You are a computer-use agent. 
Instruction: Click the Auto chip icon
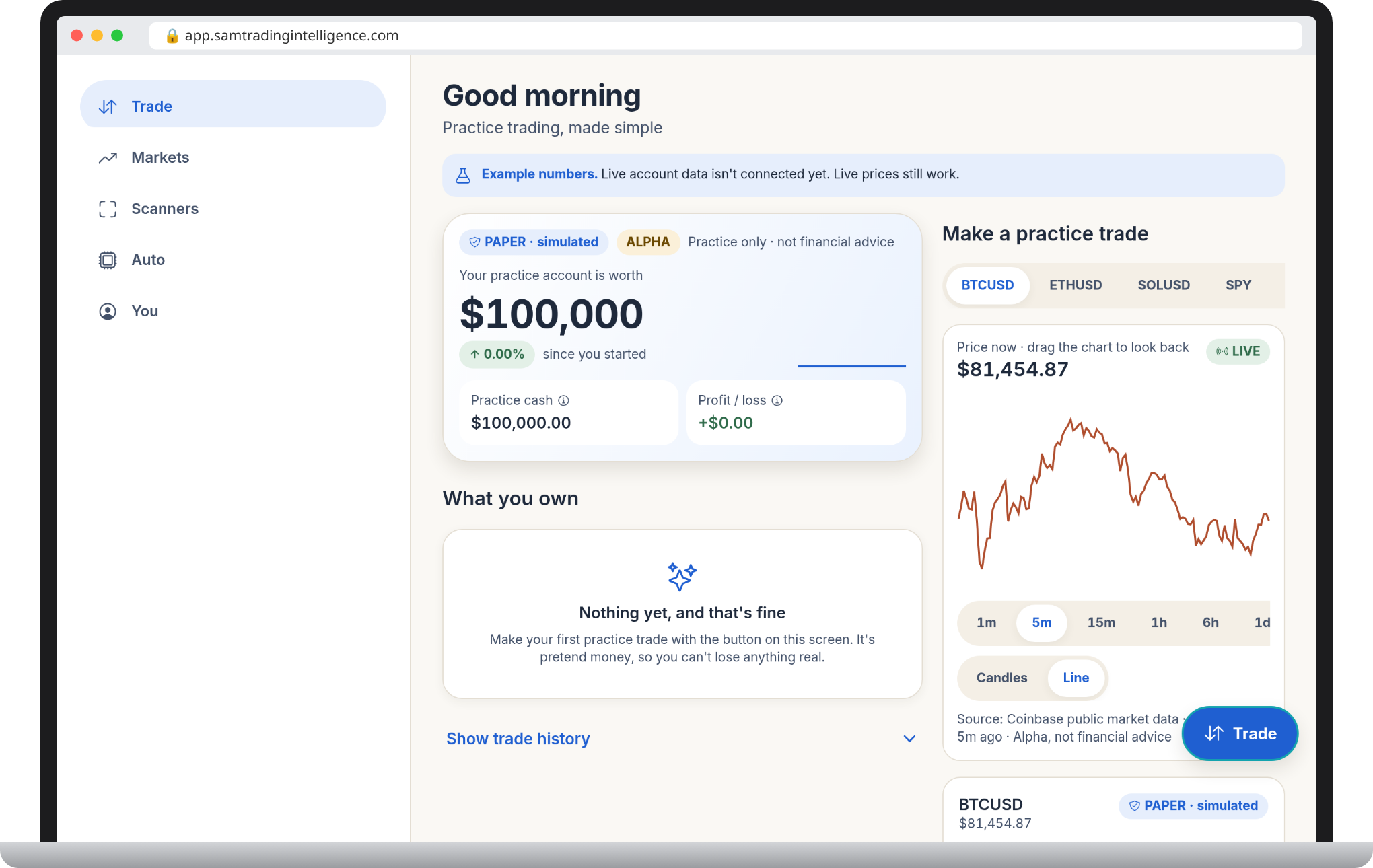[108, 260]
